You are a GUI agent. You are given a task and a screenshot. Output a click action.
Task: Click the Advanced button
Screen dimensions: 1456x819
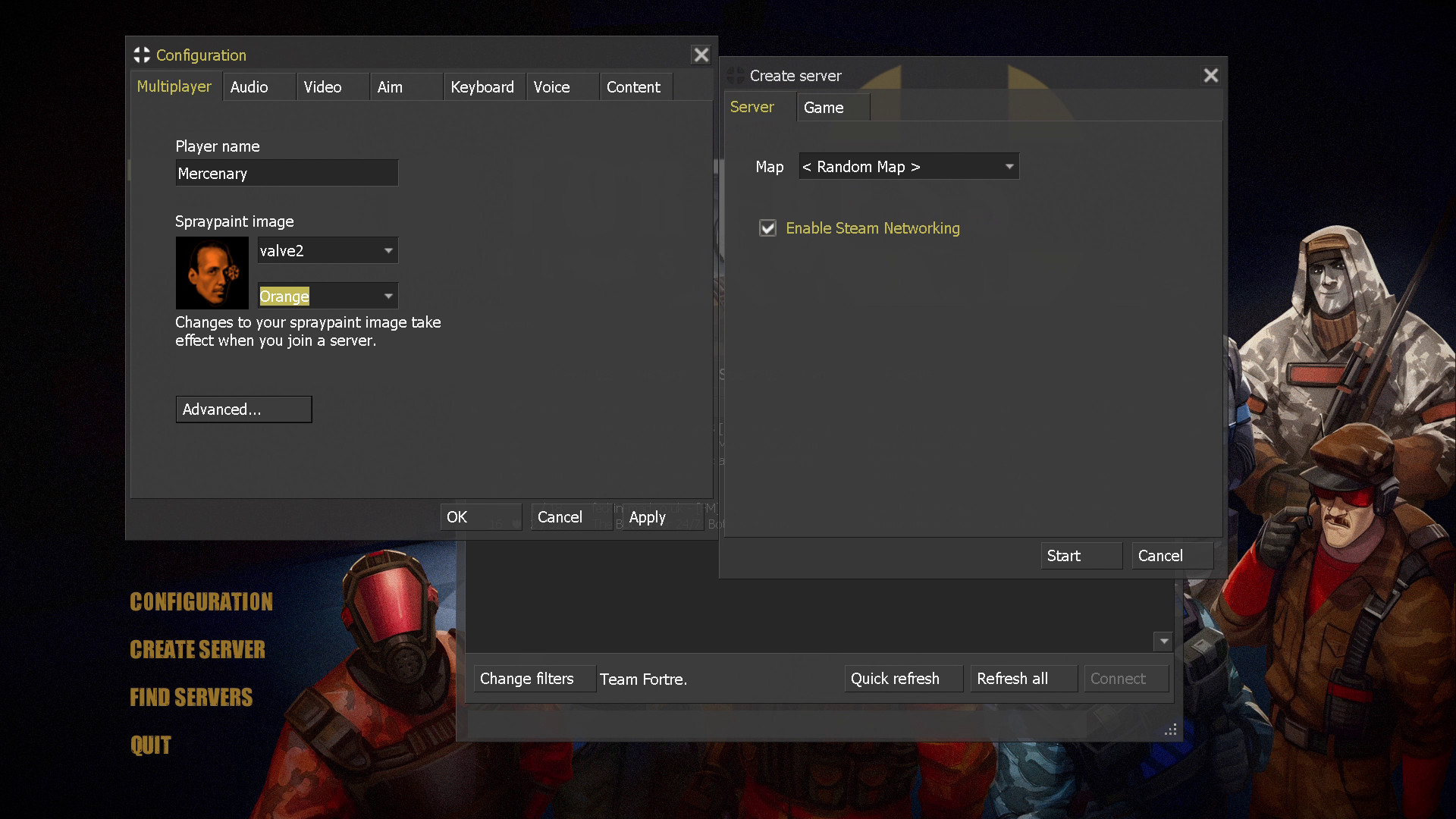pos(243,409)
